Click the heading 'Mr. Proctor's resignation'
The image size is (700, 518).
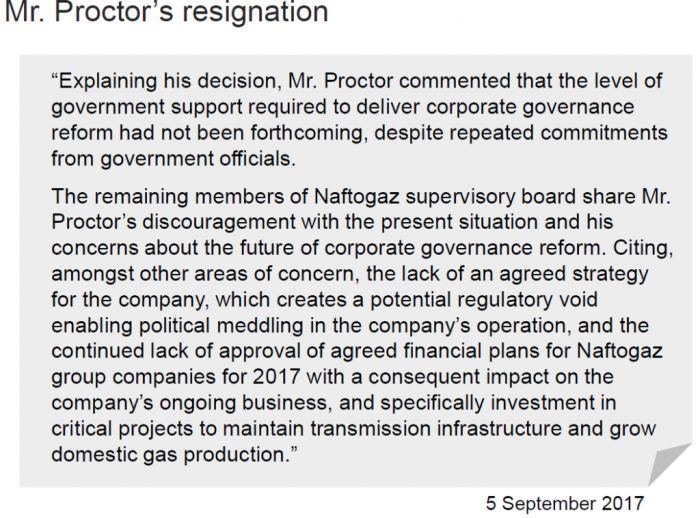click(x=166, y=11)
